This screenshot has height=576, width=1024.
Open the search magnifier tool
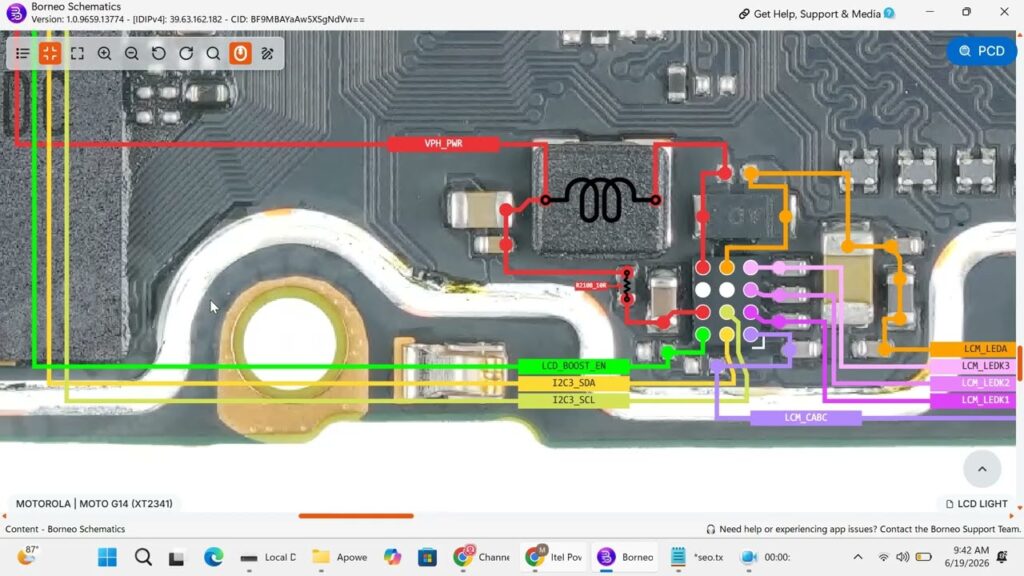tap(213, 54)
